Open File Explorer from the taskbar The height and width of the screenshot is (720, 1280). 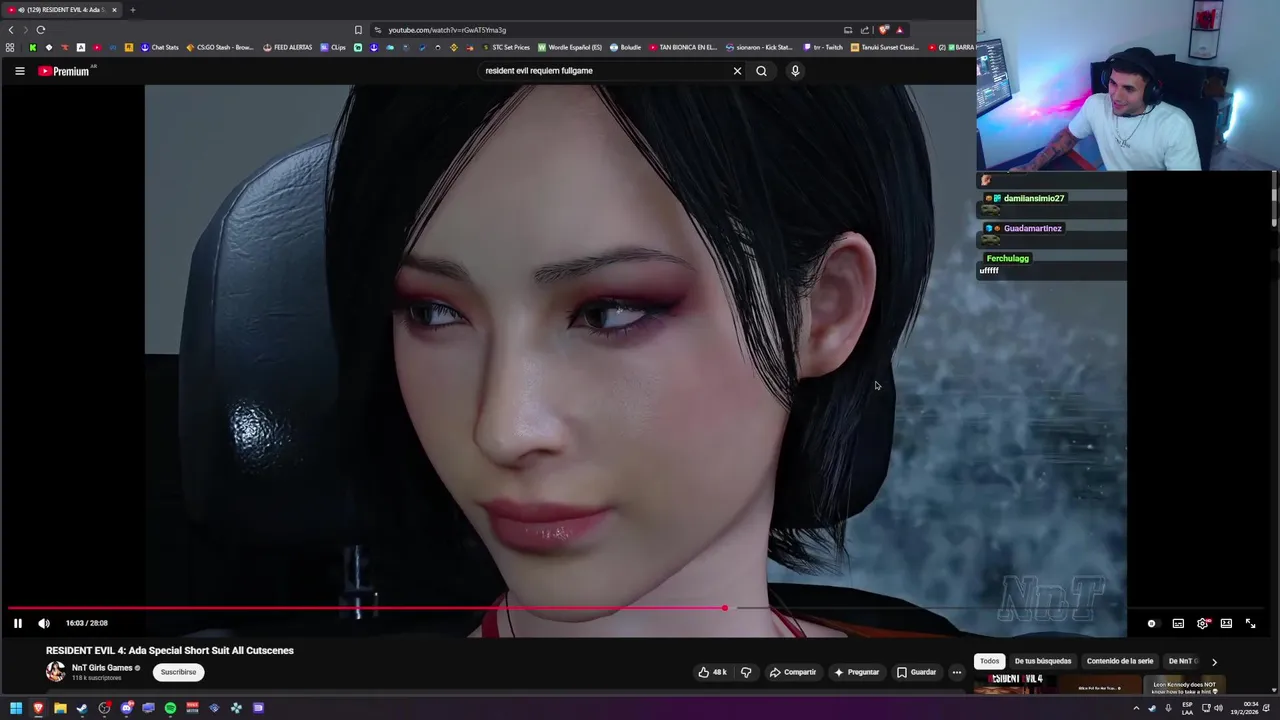[60, 708]
